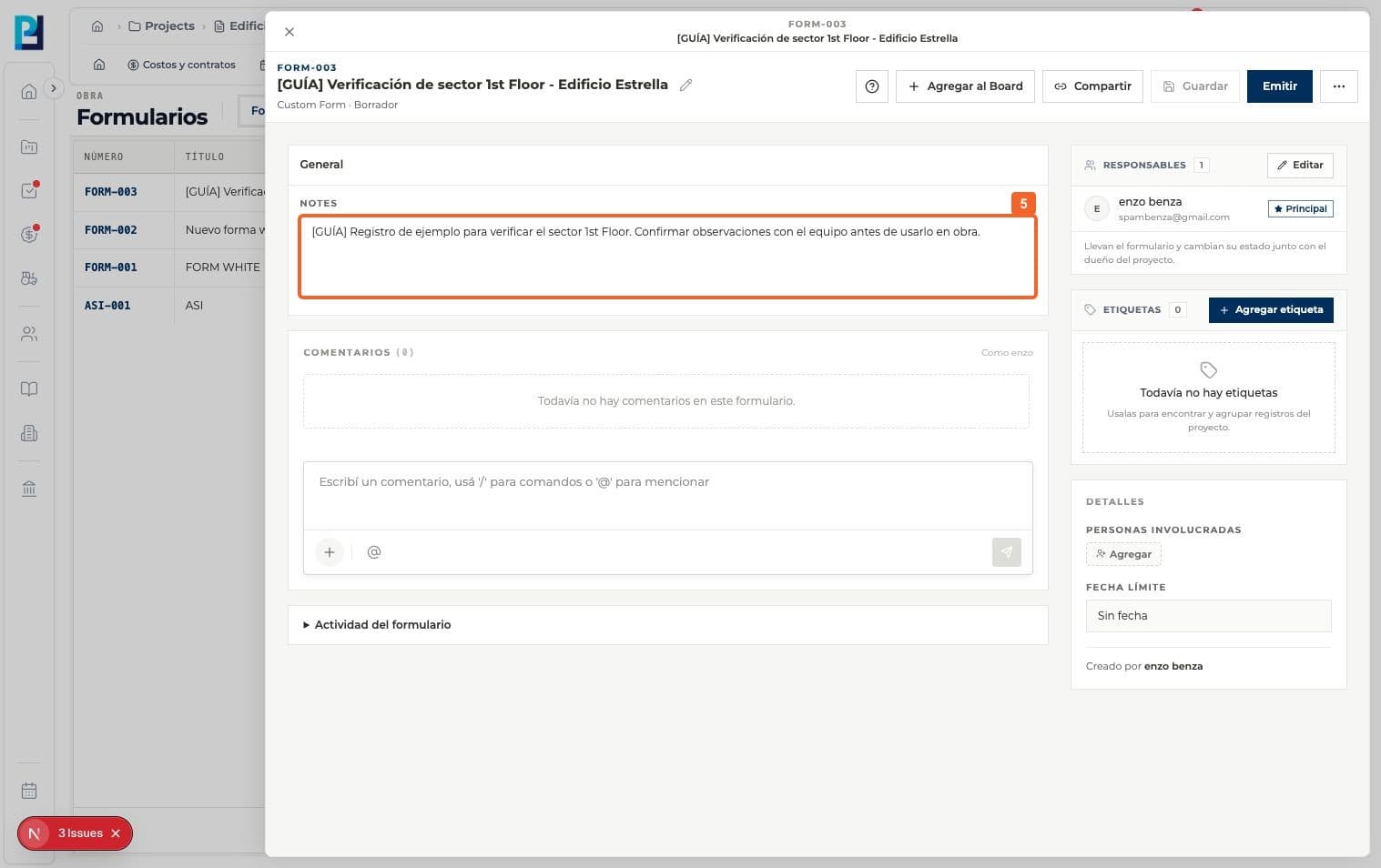Expand the sidebar with the chevron toggle
Image resolution: width=1381 pixels, height=868 pixels.
tap(54, 88)
